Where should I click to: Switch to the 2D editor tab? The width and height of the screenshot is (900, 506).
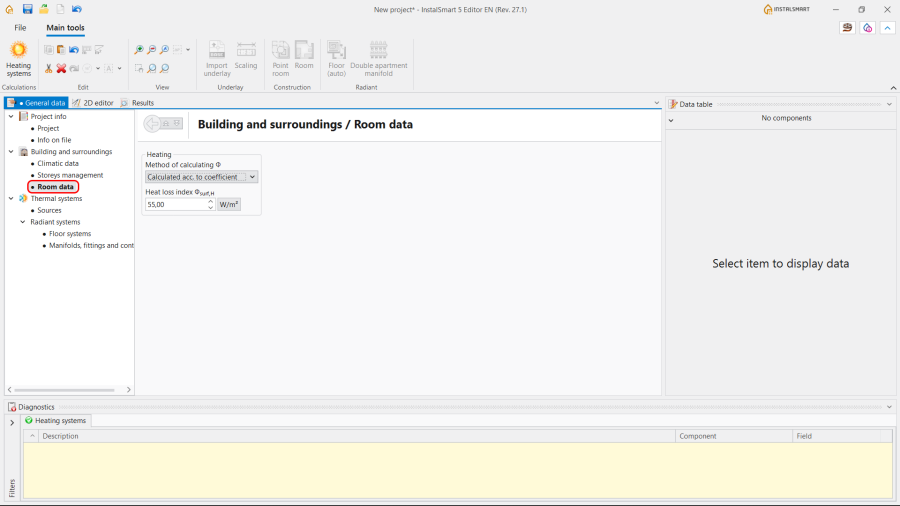click(x=93, y=103)
